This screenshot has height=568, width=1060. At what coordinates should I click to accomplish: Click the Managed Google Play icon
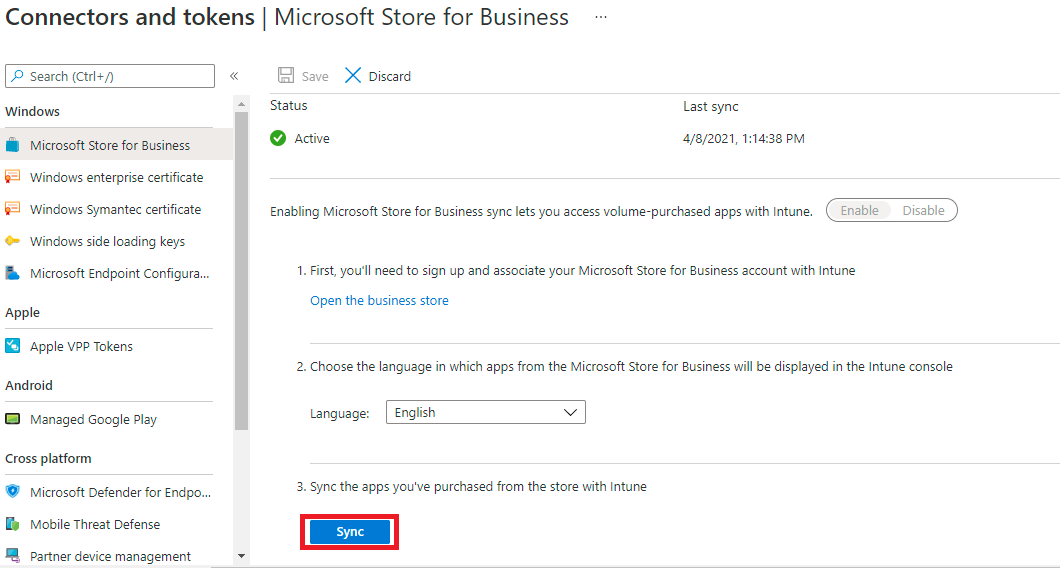coord(12,419)
